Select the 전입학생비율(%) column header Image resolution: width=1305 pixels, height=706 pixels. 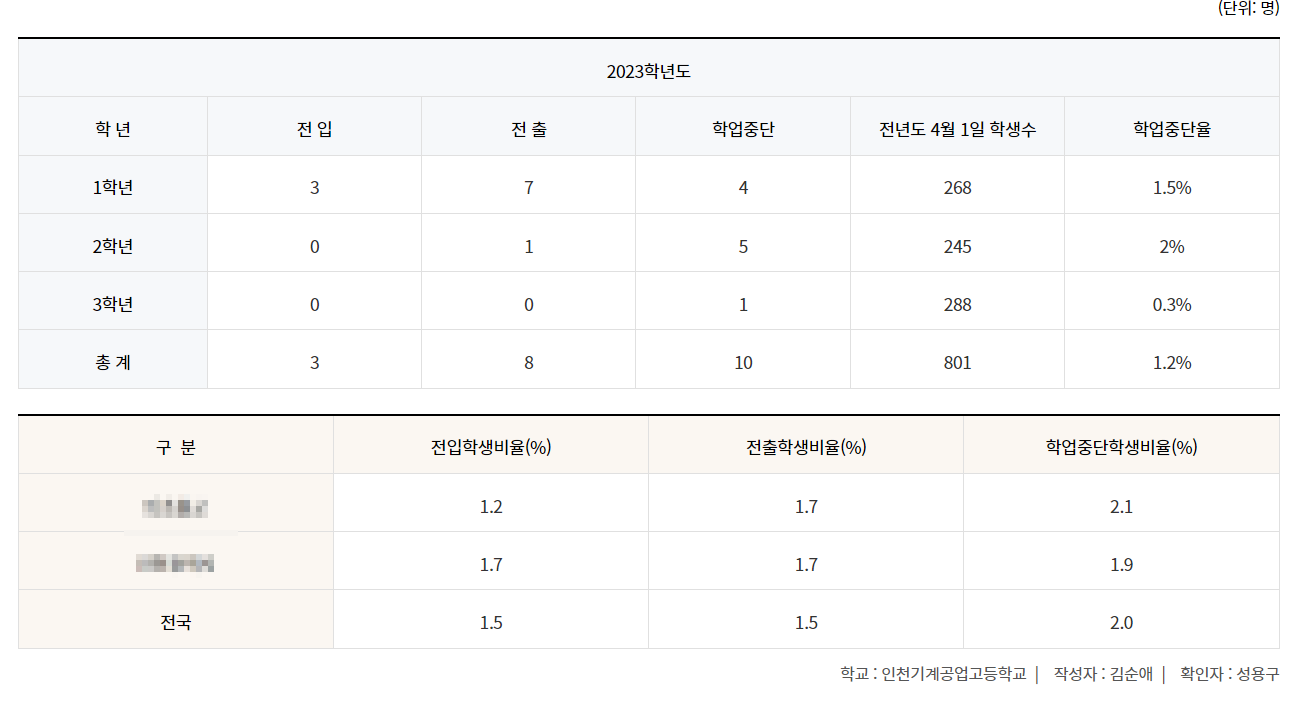point(489,444)
